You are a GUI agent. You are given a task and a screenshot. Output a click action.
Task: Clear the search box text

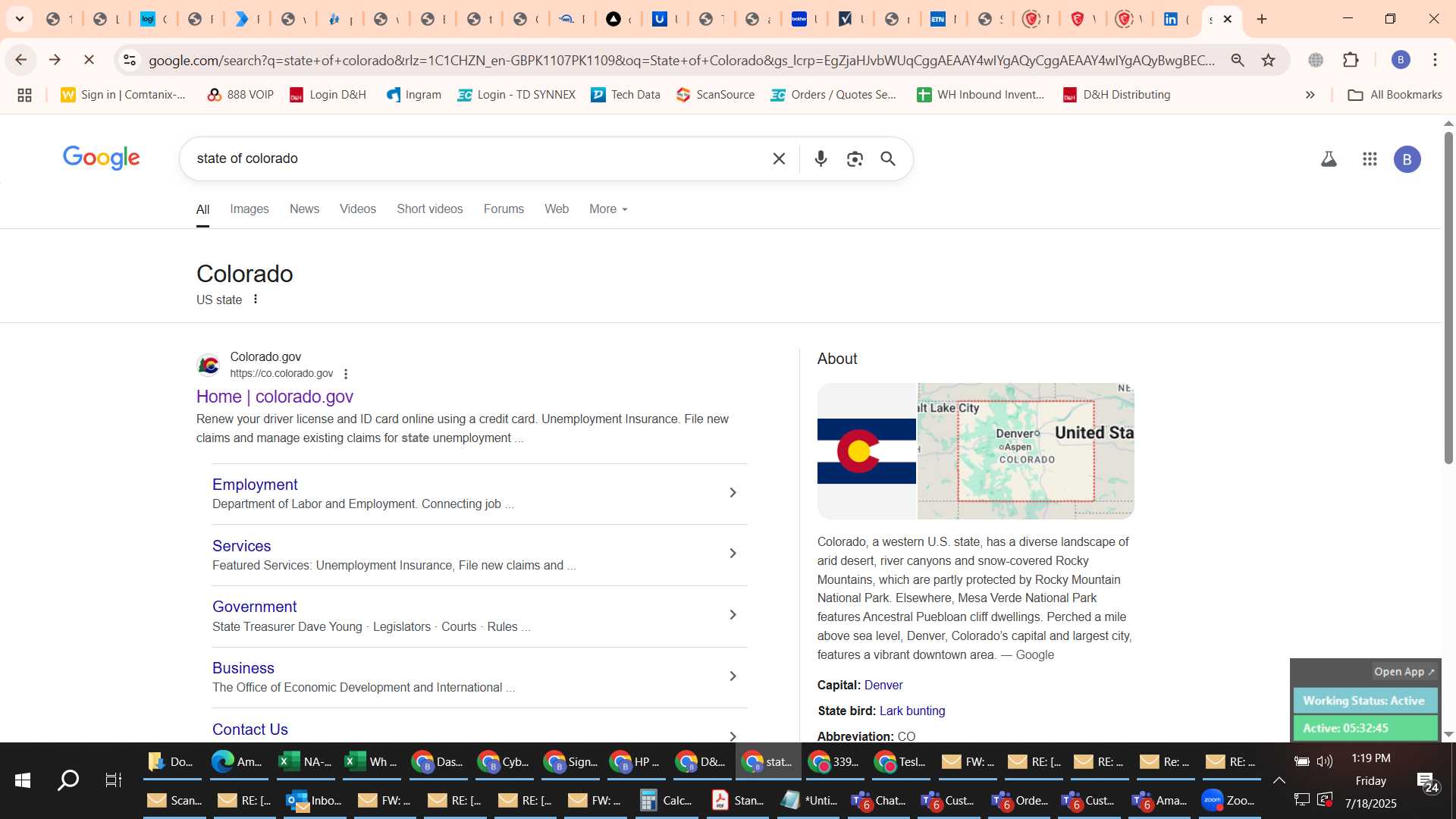[779, 158]
